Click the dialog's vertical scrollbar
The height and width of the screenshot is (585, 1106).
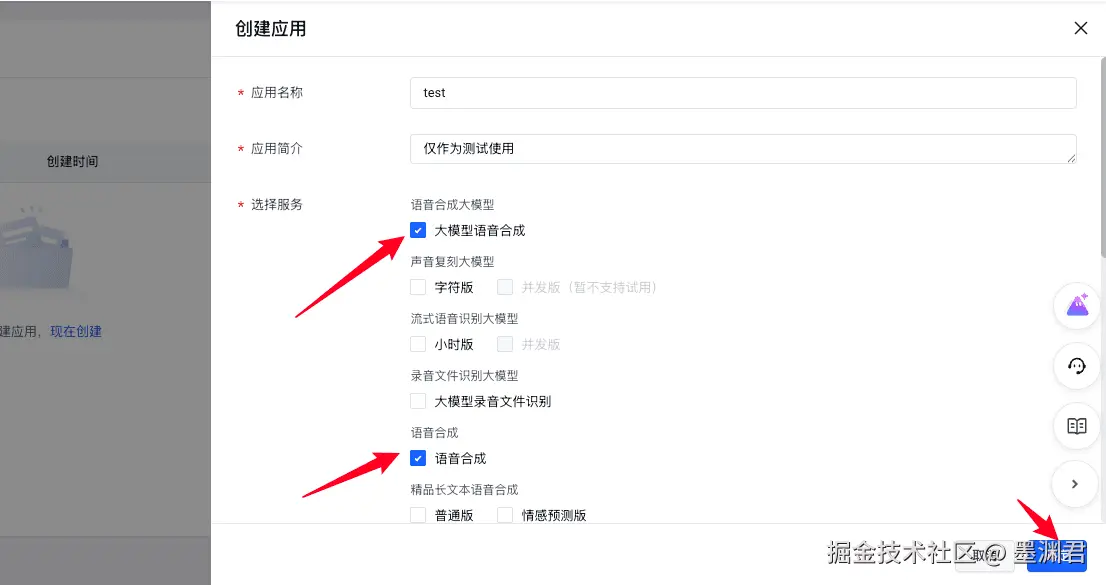(1102, 157)
